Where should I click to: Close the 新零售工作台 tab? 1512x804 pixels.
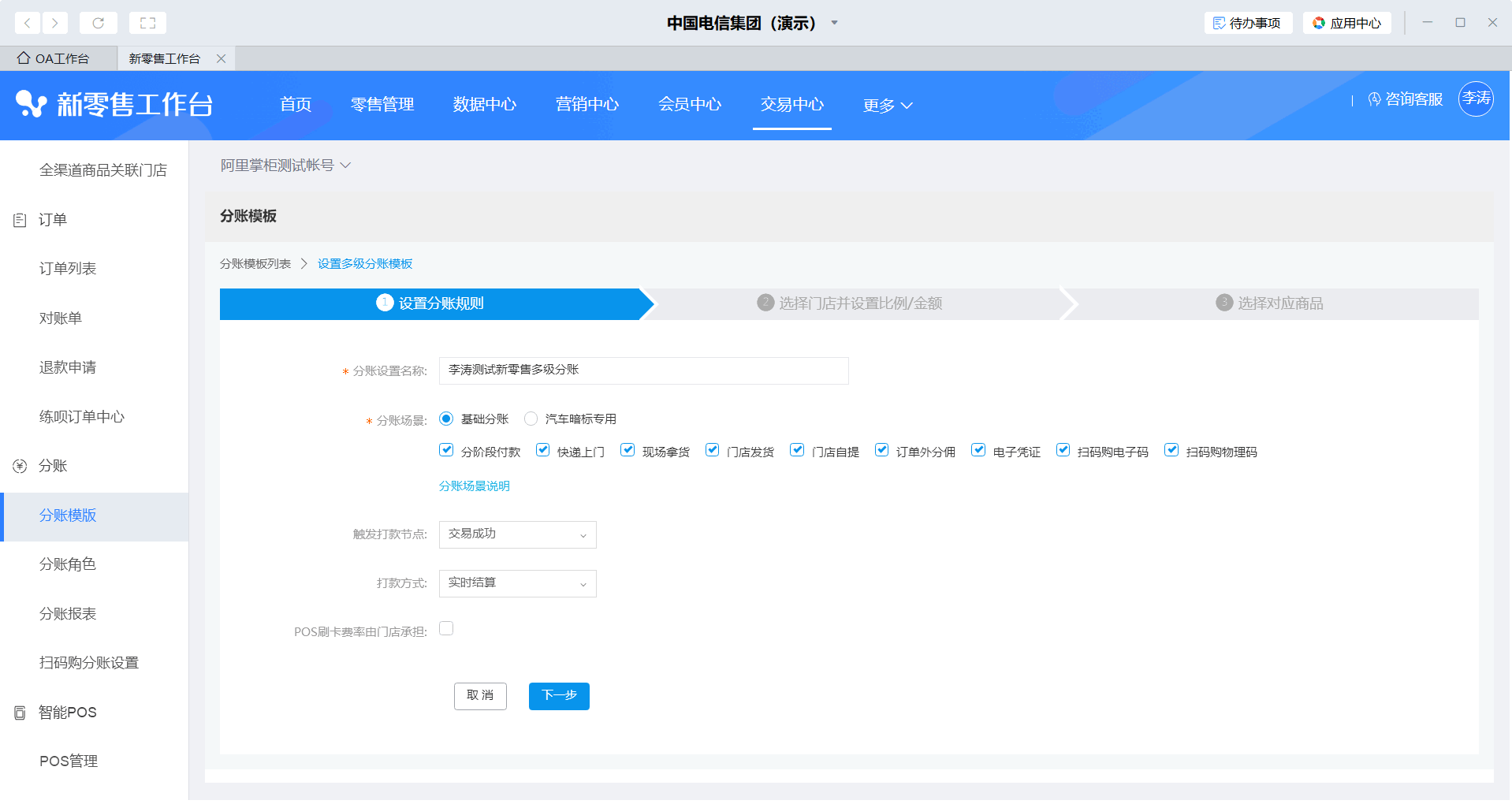[222, 58]
